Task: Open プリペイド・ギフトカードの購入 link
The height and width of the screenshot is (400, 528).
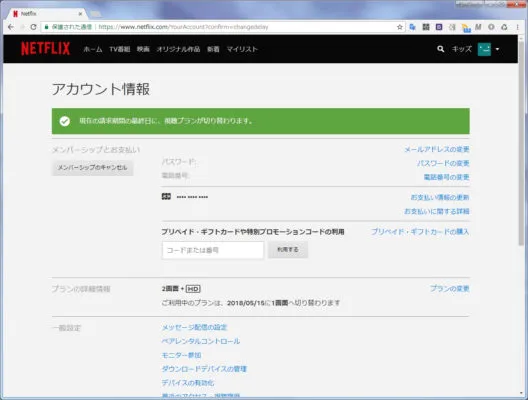Action: (420, 232)
